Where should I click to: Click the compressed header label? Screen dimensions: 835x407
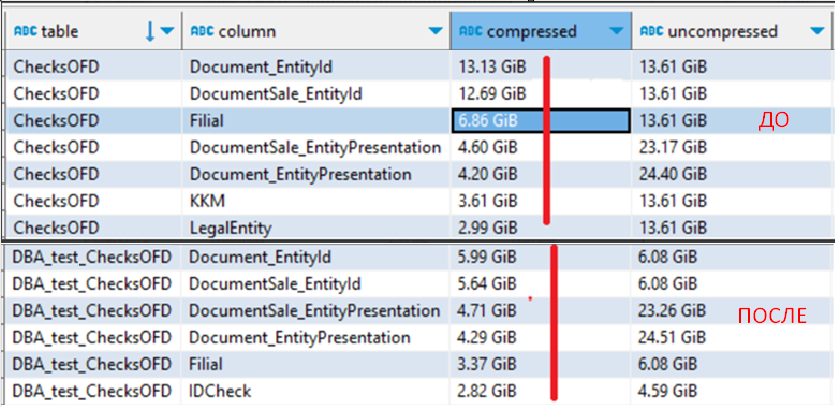coord(531,32)
